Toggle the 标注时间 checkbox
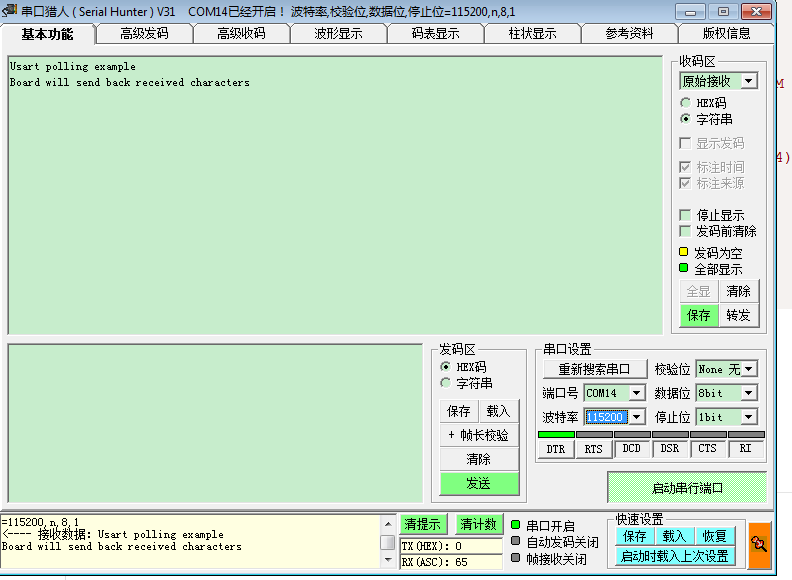This screenshot has height=580, width=792. (685, 167)
